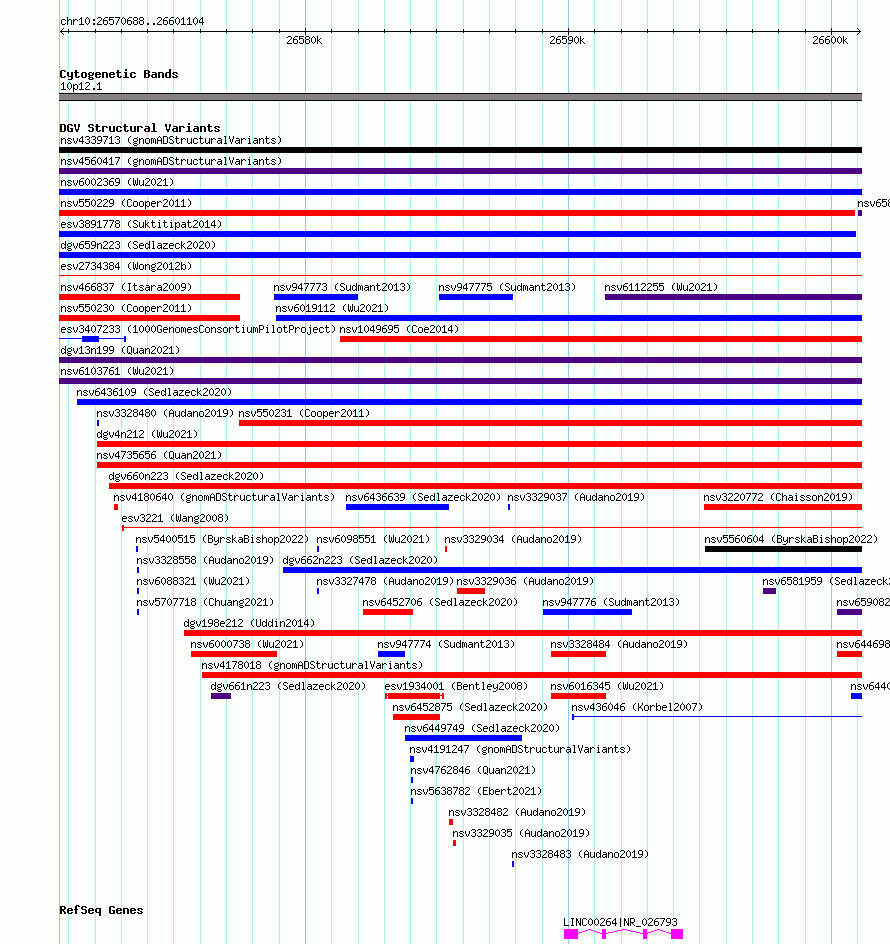Click nsv4178018 gnomADStructuralVariants label

click(312, 667)
